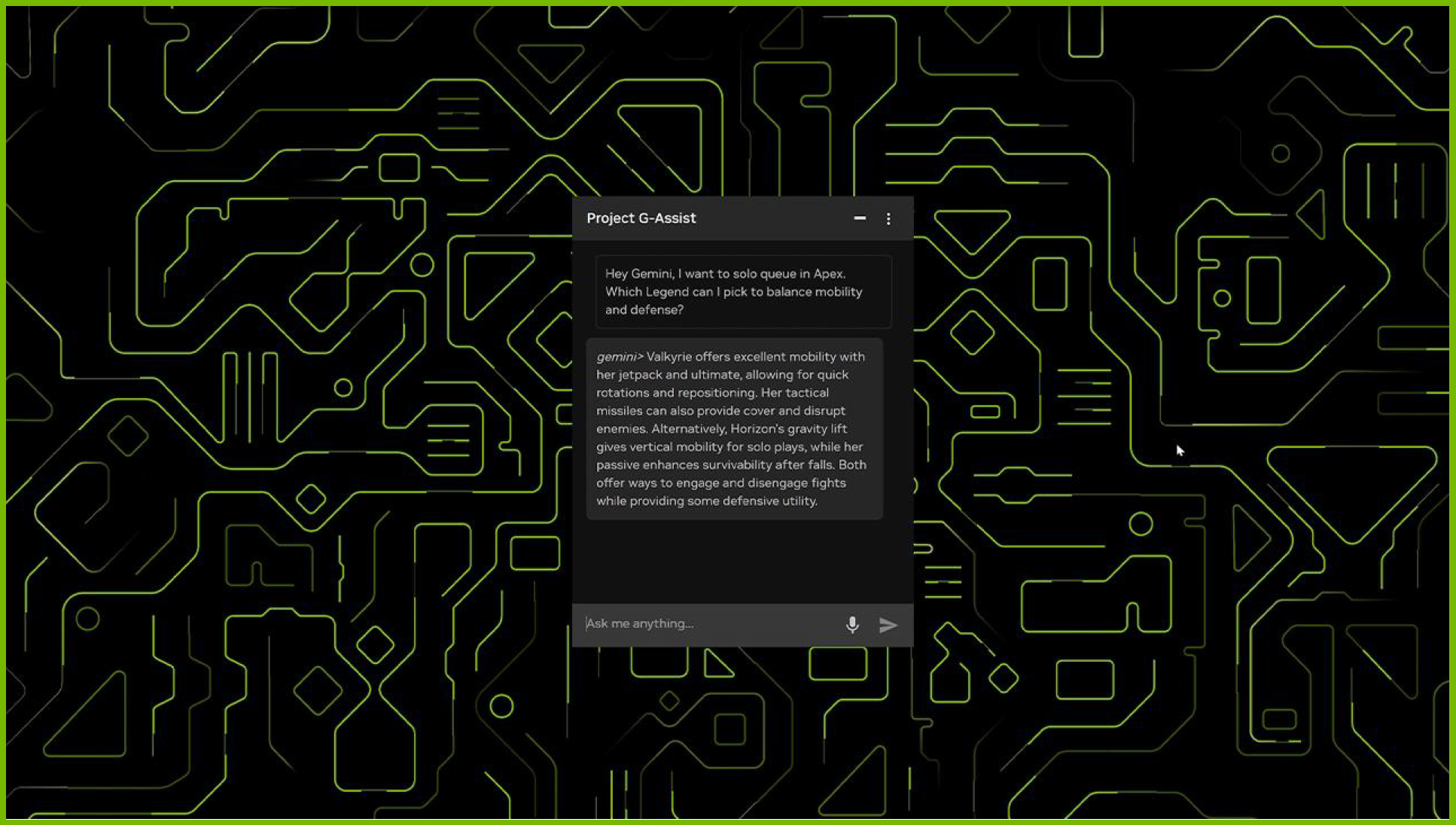
Task: Click the italic 'gemini>' prefix label
Action: (619, 357)
